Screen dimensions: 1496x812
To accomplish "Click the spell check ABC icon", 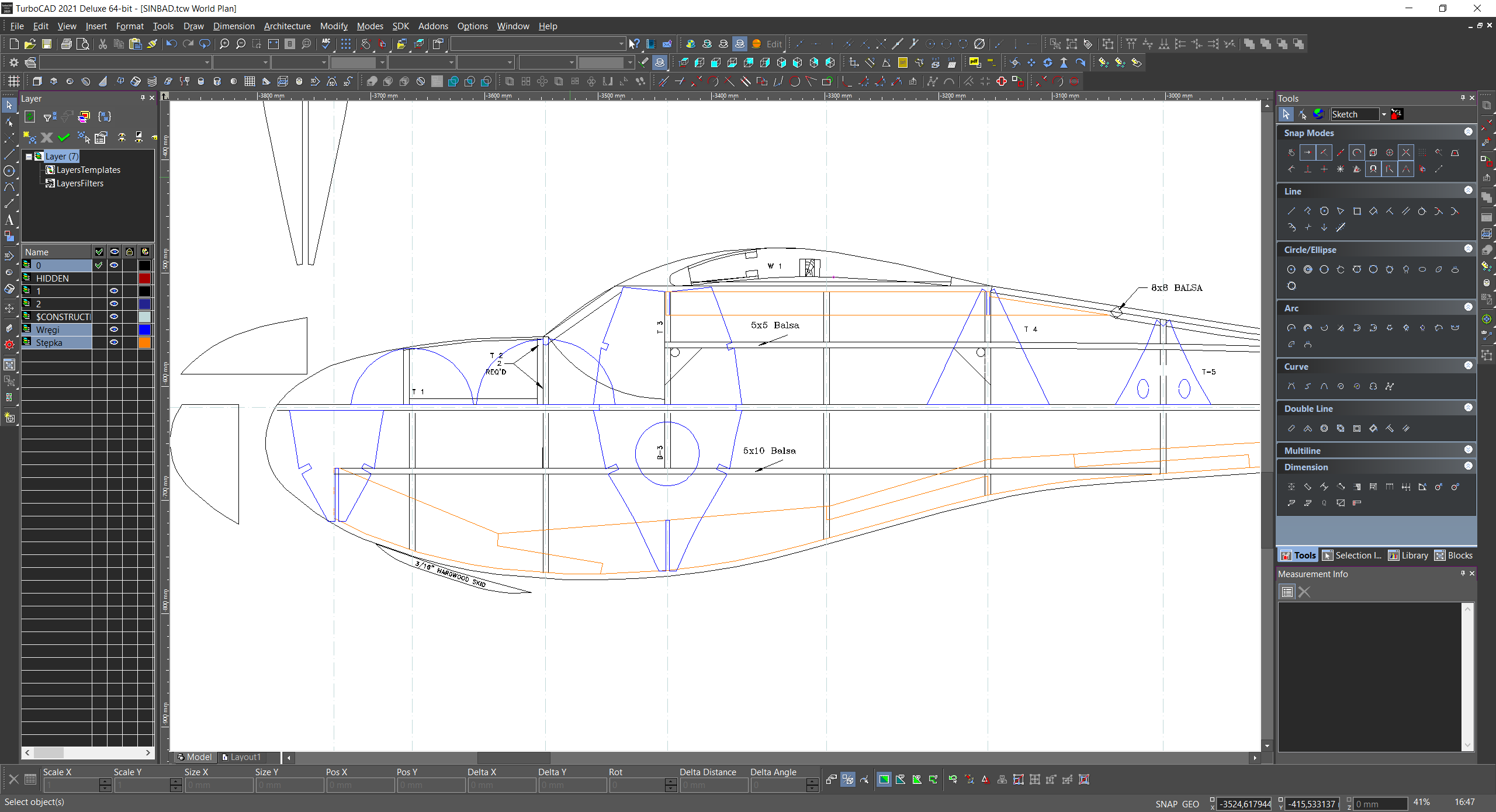I will pos(326,44).
